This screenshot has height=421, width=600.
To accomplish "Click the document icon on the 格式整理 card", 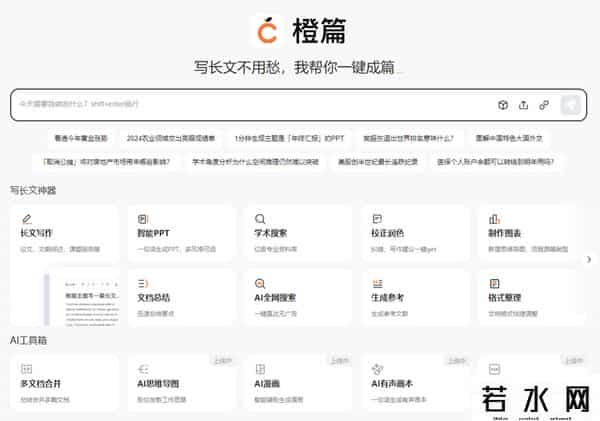I will 494,284.
